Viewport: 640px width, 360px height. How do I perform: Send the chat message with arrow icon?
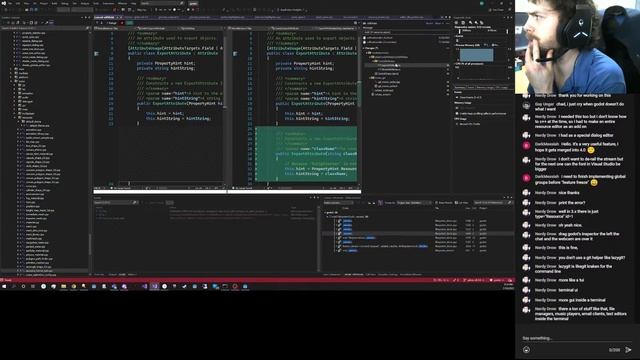coord(628,350)
